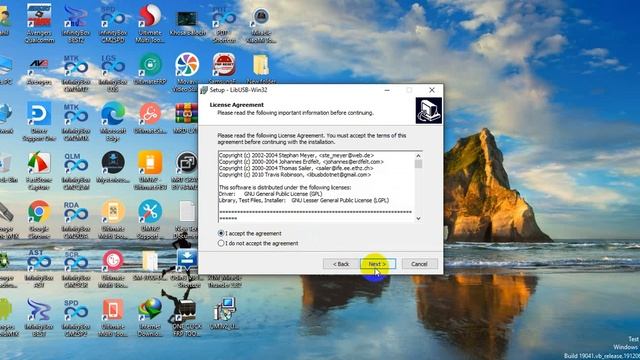Image resolution: width=640 pixels, height=360 pixels.
Task: Cancel the LibUSB-Win32 setup
Action: click(x=419, y=264)
